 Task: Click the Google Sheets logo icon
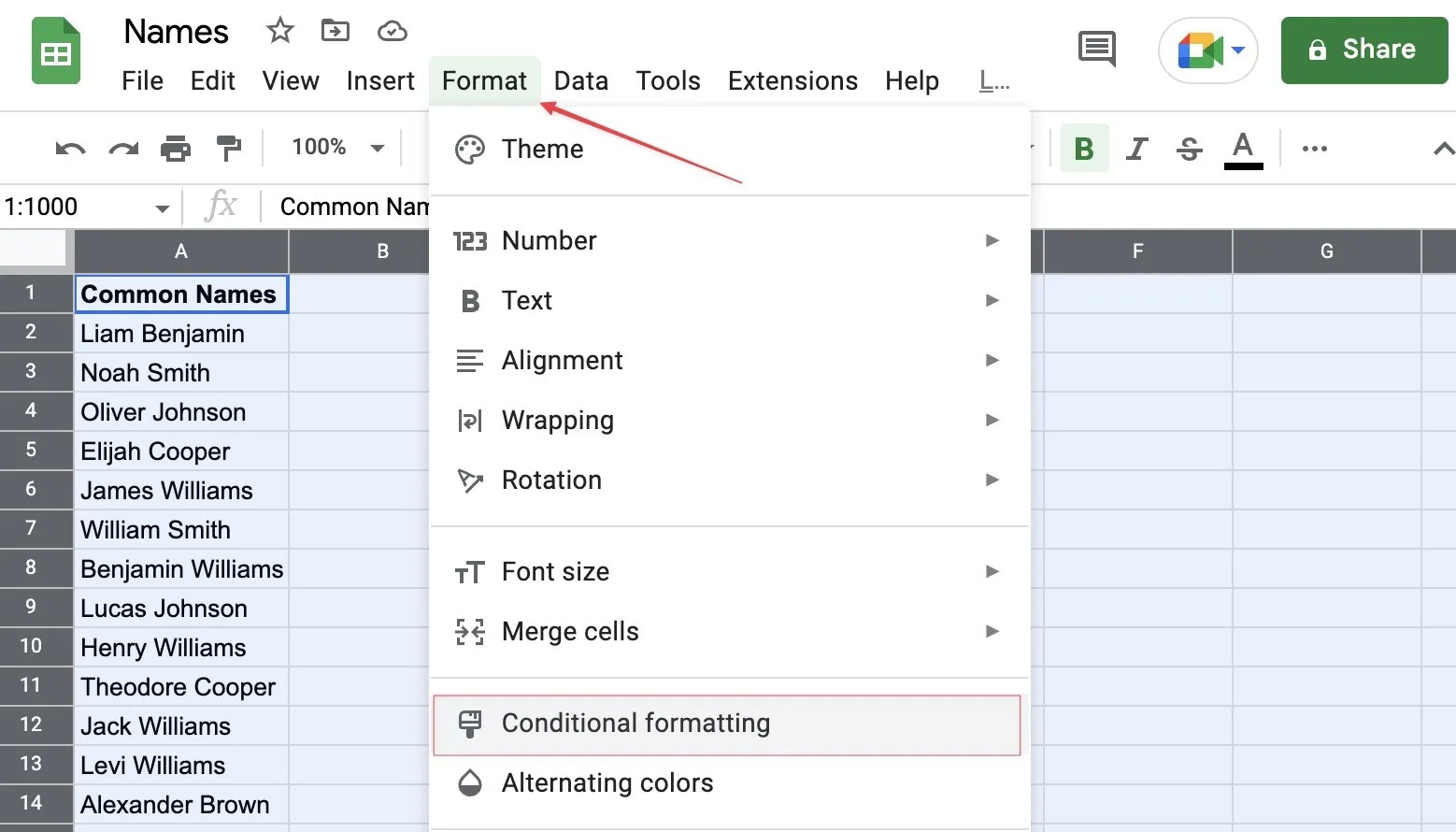(56, 51)
